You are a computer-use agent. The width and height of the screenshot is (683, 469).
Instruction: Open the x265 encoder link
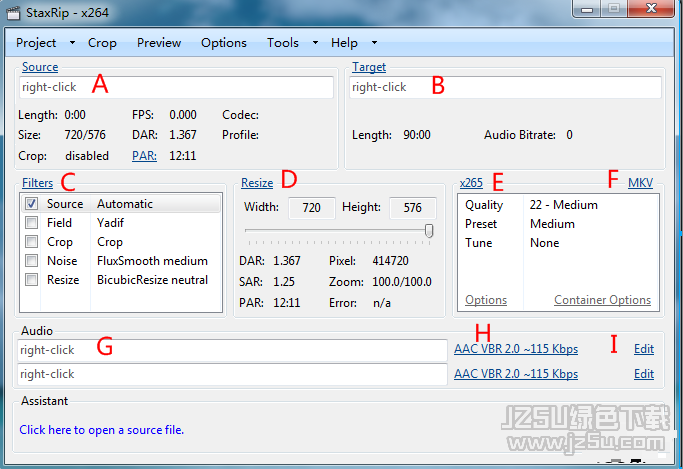[x=471, y=183]
